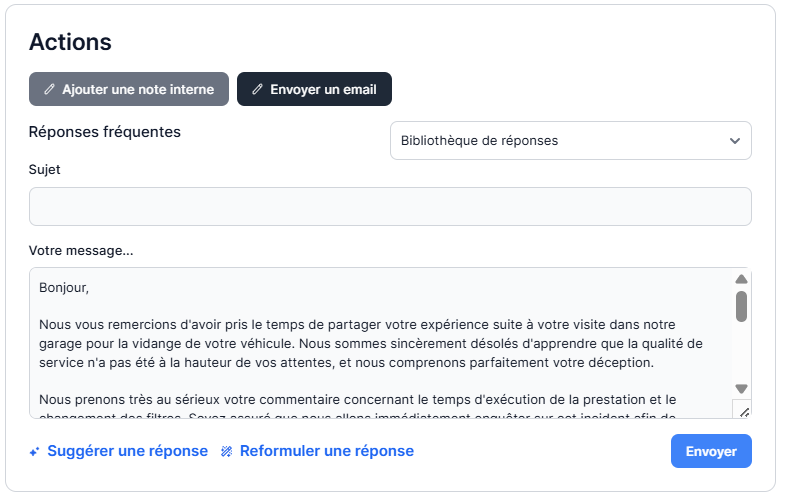Click the message box resize handle

[x=742, y=410]
